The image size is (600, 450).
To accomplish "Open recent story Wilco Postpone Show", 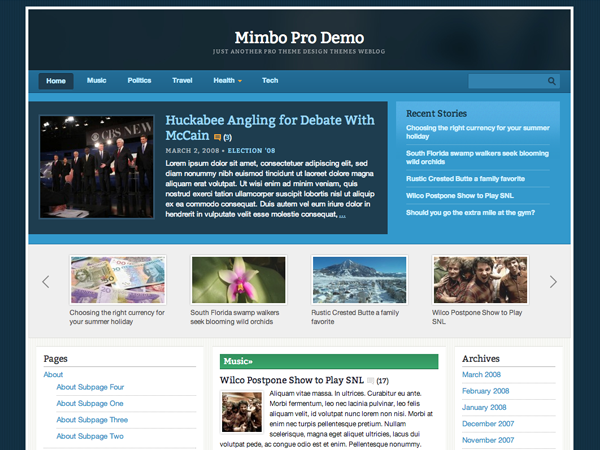I will coord(460,196).
